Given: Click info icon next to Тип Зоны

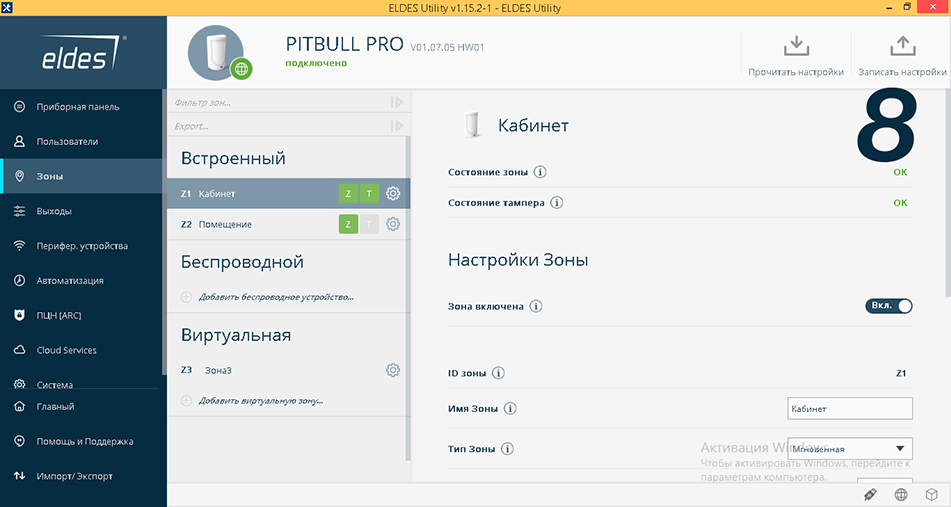Looking at the screenshot, I should pos(507,449).
